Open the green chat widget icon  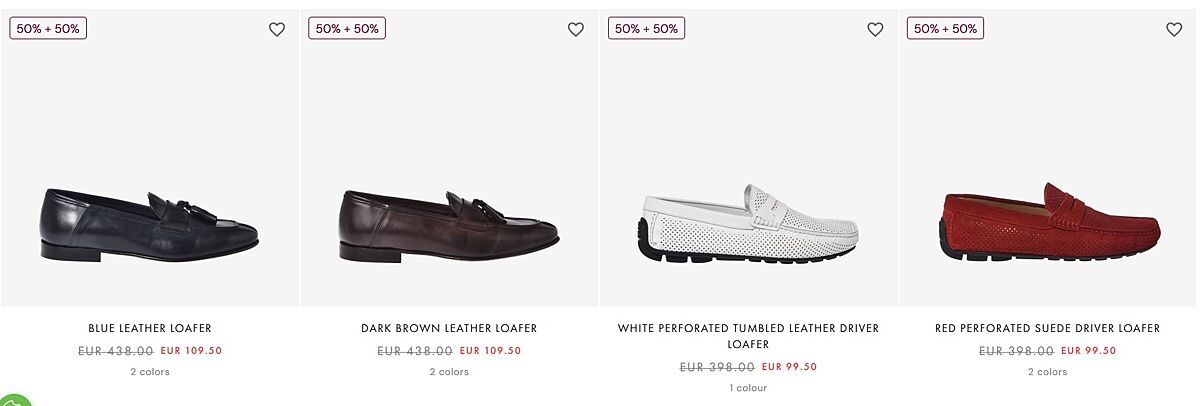(x=12, y=400)
